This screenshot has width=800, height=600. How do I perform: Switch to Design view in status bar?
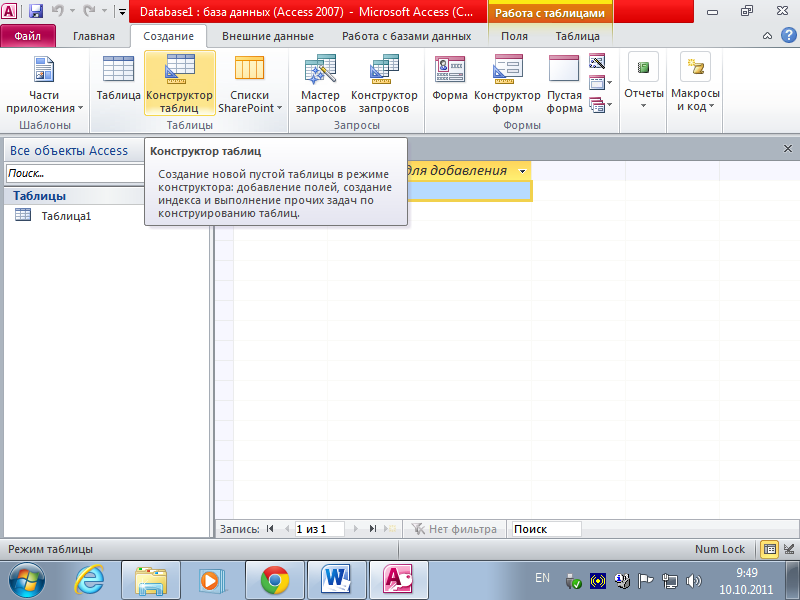coord(789,549)
